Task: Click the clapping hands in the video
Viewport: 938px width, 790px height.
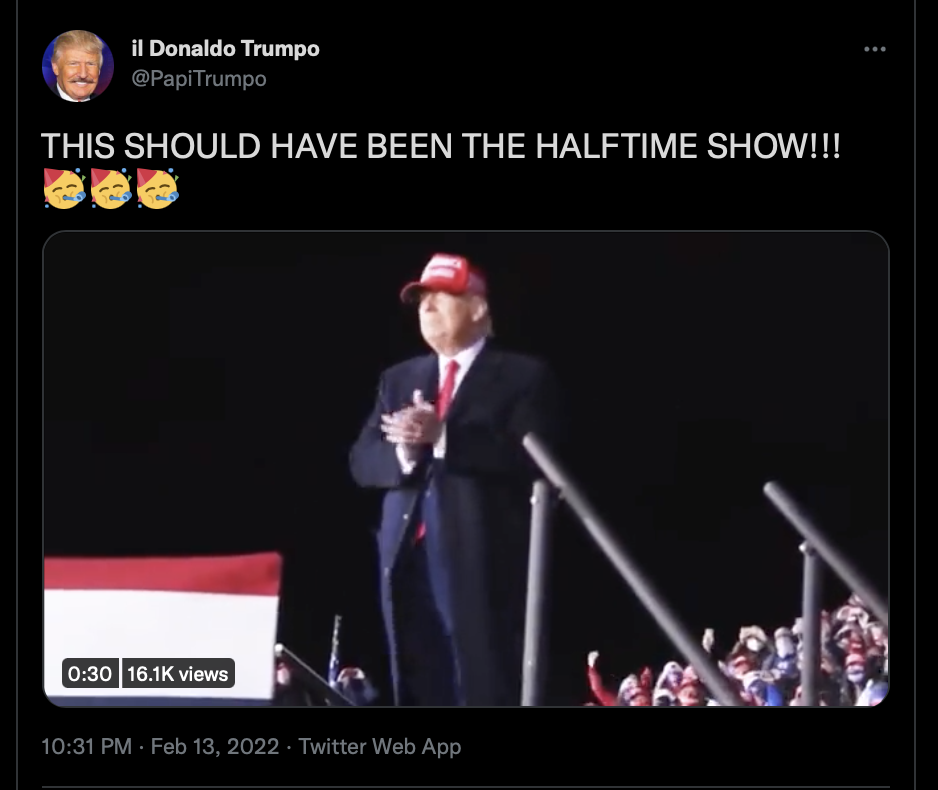Action: pos(411,423)
